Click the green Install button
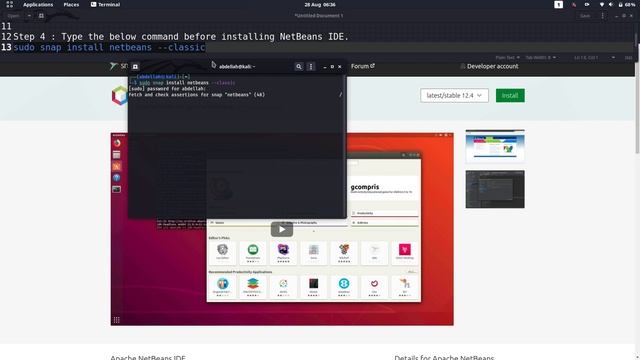640x360 pixels. click(510, 96)
